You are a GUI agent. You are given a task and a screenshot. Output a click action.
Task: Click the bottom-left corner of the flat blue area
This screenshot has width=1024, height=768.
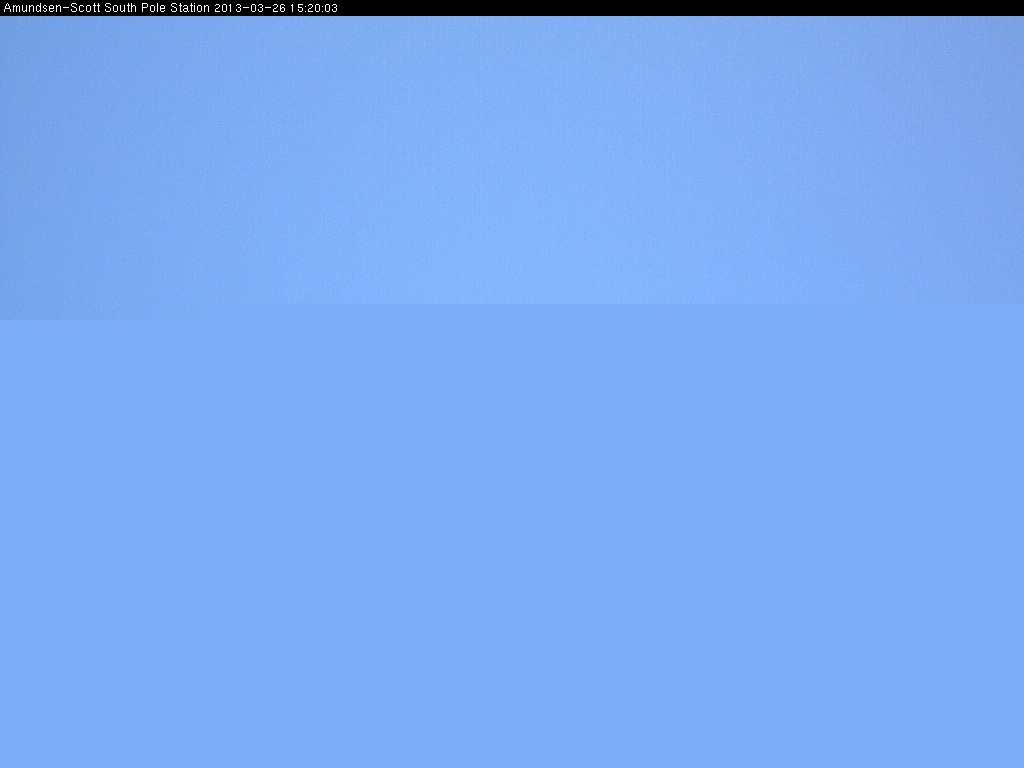(6, 761)
